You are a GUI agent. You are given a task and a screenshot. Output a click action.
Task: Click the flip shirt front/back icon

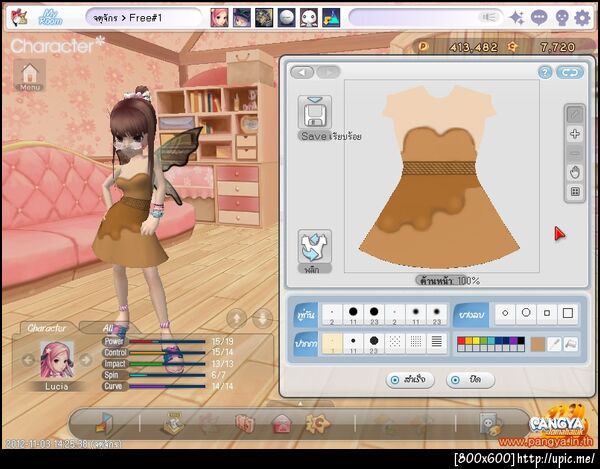click(315, 247)
